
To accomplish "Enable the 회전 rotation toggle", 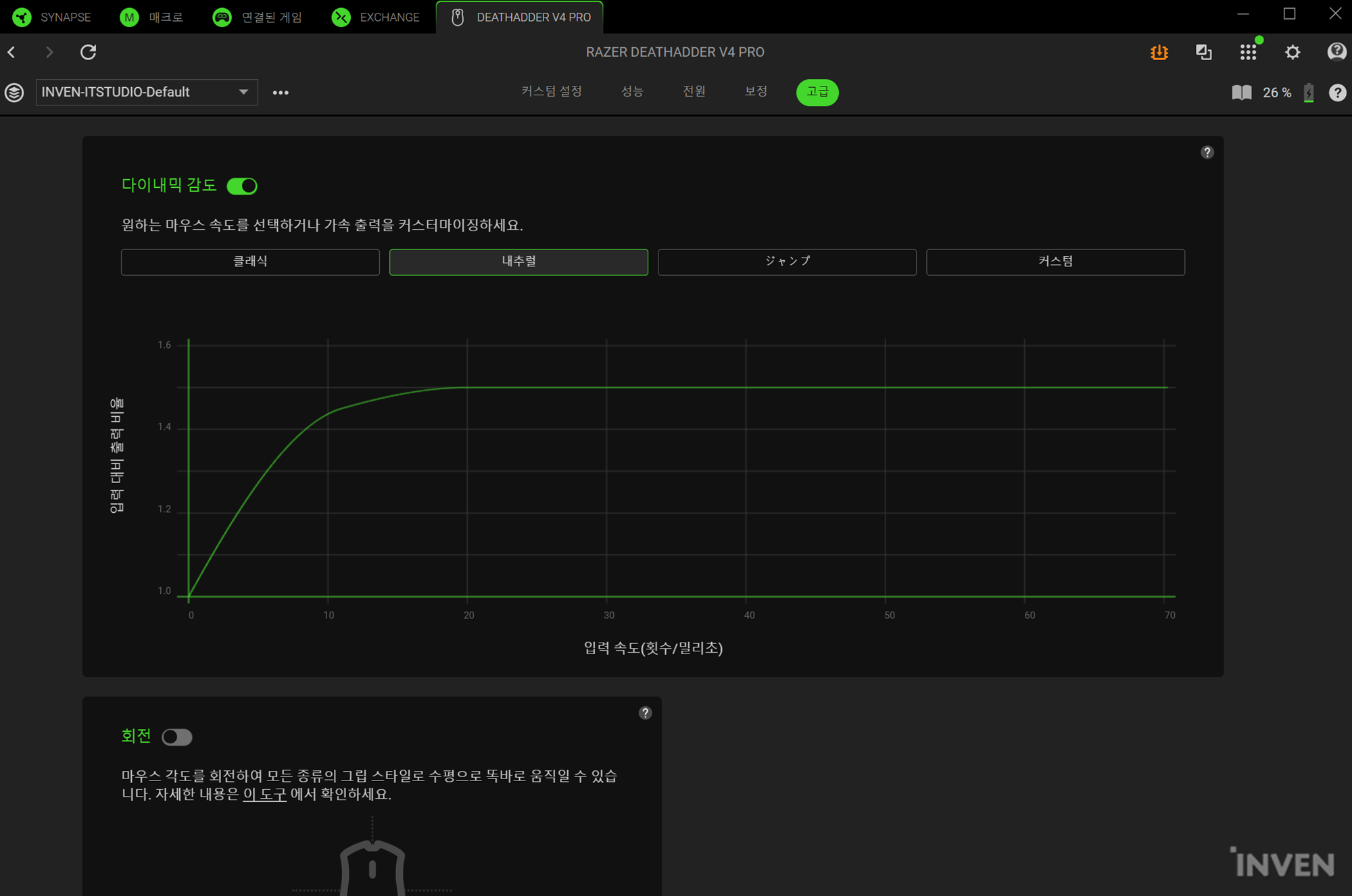I will [x=177, y=737].
